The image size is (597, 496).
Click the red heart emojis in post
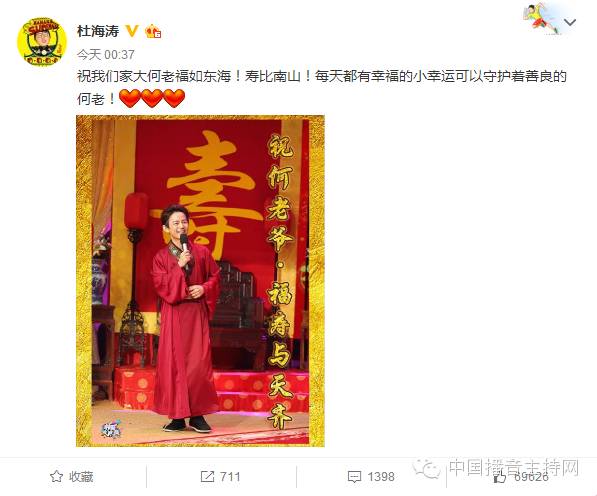152,99
